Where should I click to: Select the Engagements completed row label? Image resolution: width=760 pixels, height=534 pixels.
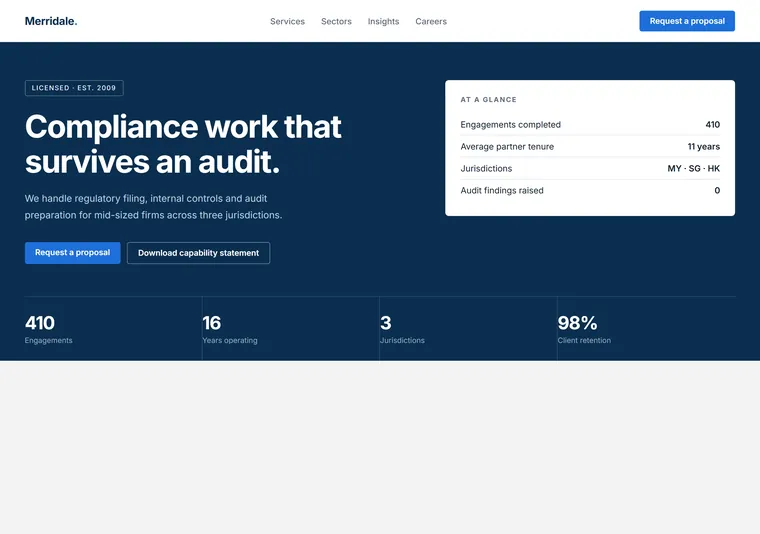pos(510,125)
